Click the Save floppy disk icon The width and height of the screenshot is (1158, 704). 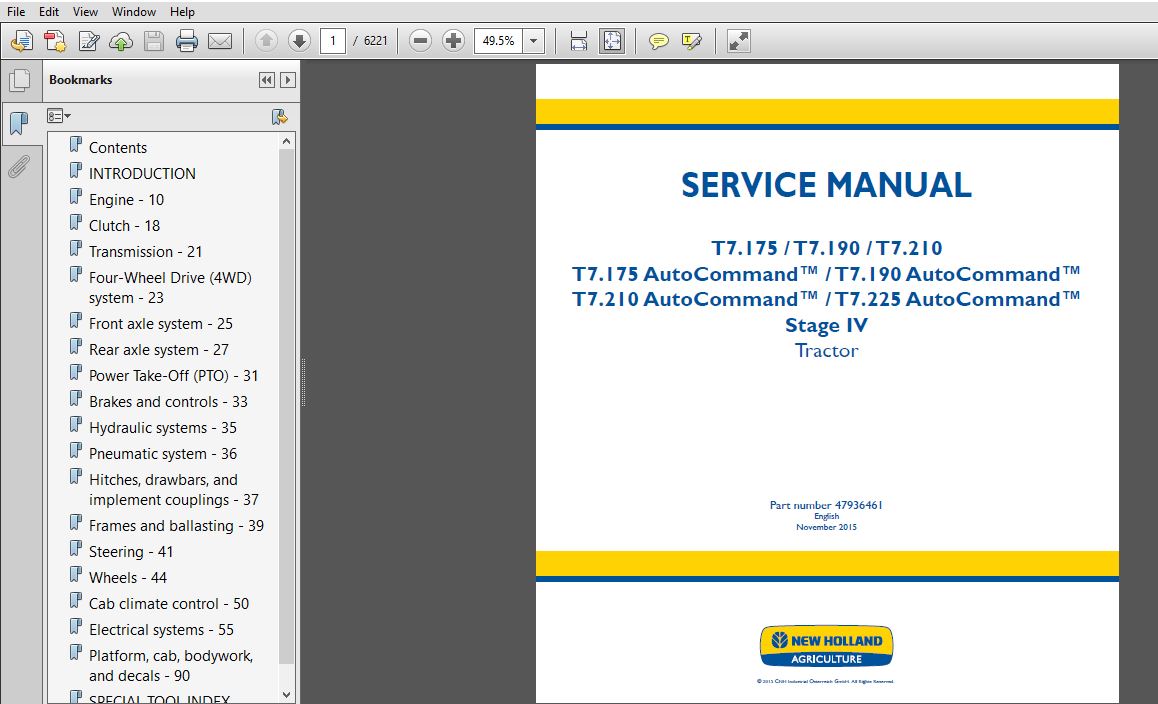(x=154, y=41)
